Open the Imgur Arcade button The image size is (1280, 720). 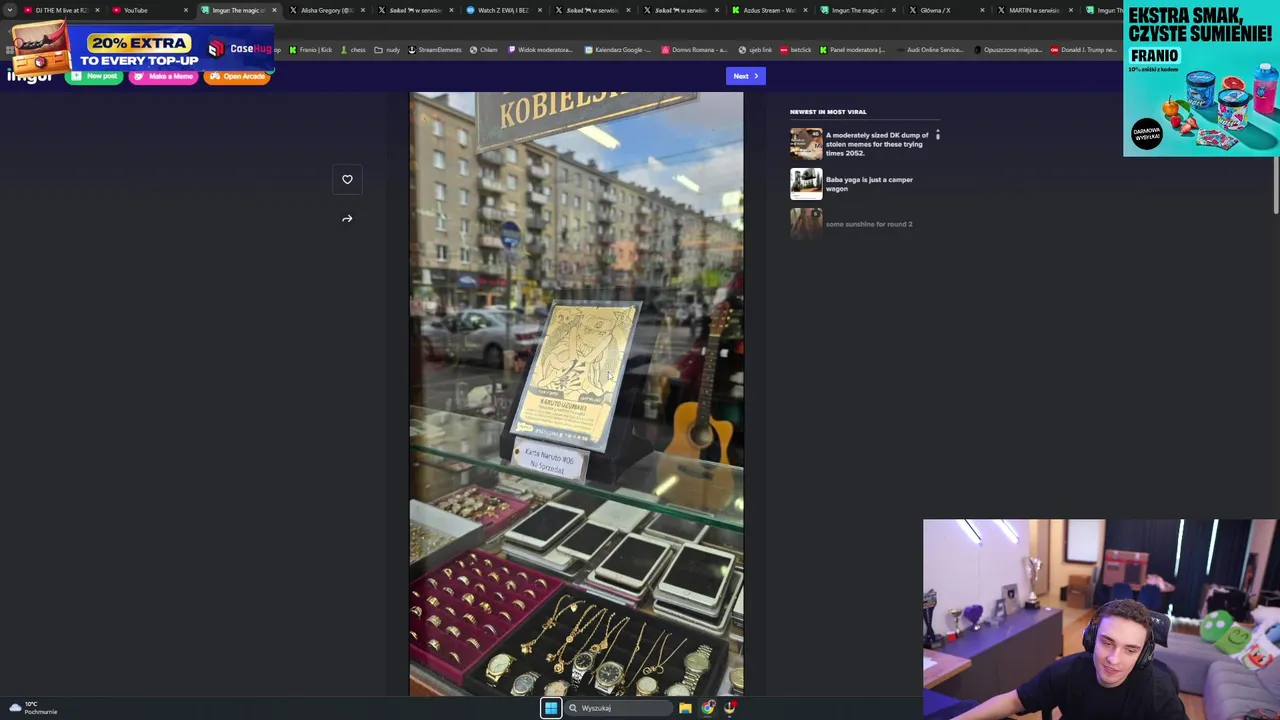pos(238,76)
